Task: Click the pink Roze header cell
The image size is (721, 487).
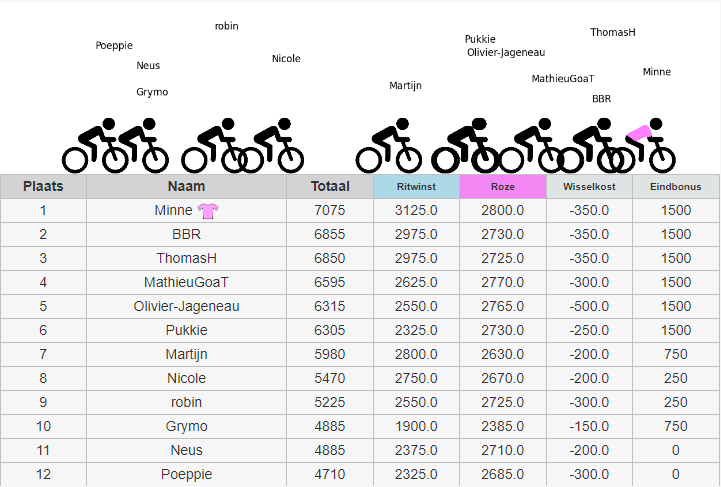Action: 503,186
